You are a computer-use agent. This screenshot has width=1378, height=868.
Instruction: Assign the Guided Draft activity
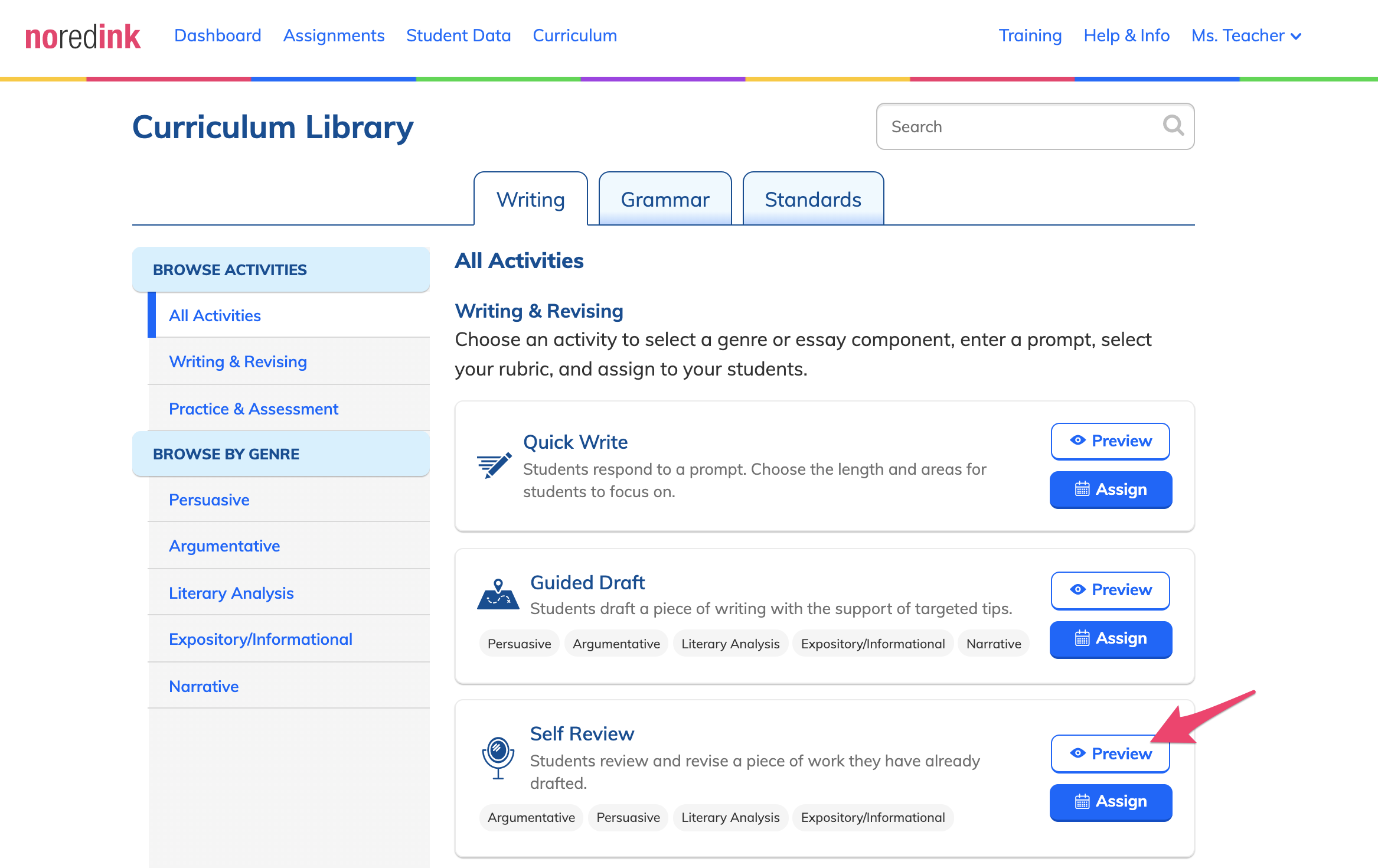1111,639
